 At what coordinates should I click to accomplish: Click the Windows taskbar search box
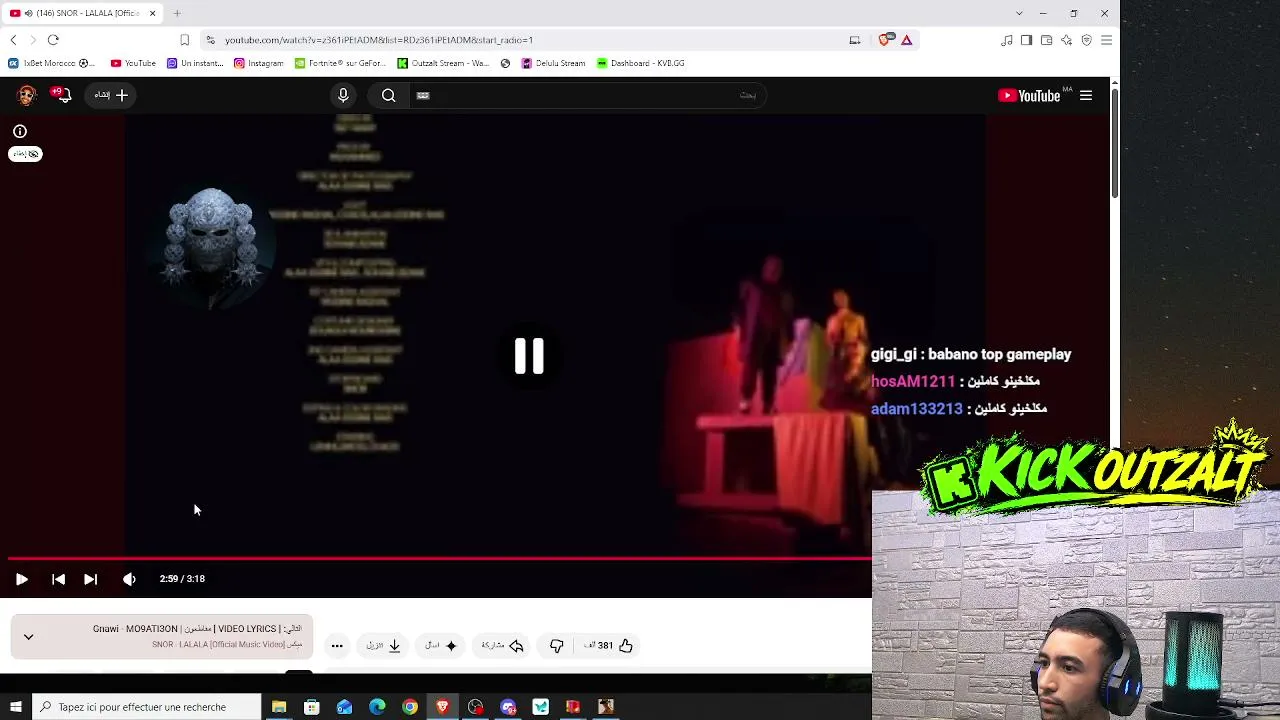(147, 707)
